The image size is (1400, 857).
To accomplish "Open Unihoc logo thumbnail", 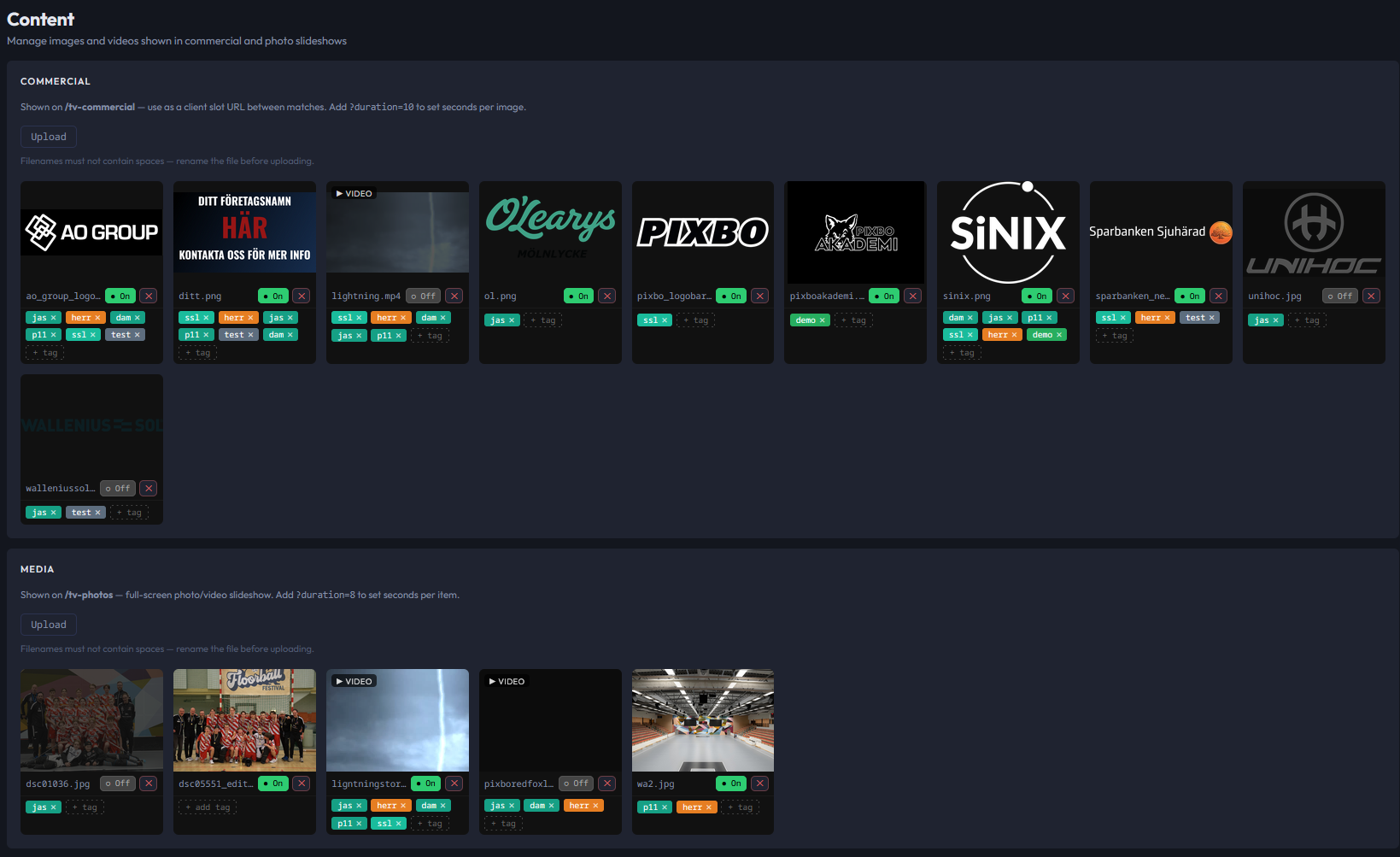I will [1314, 232].
